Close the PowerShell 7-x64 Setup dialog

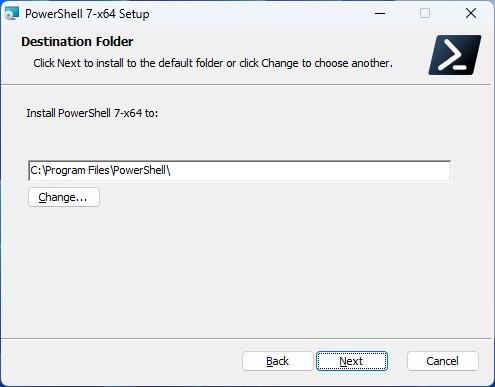pos(471,14)
